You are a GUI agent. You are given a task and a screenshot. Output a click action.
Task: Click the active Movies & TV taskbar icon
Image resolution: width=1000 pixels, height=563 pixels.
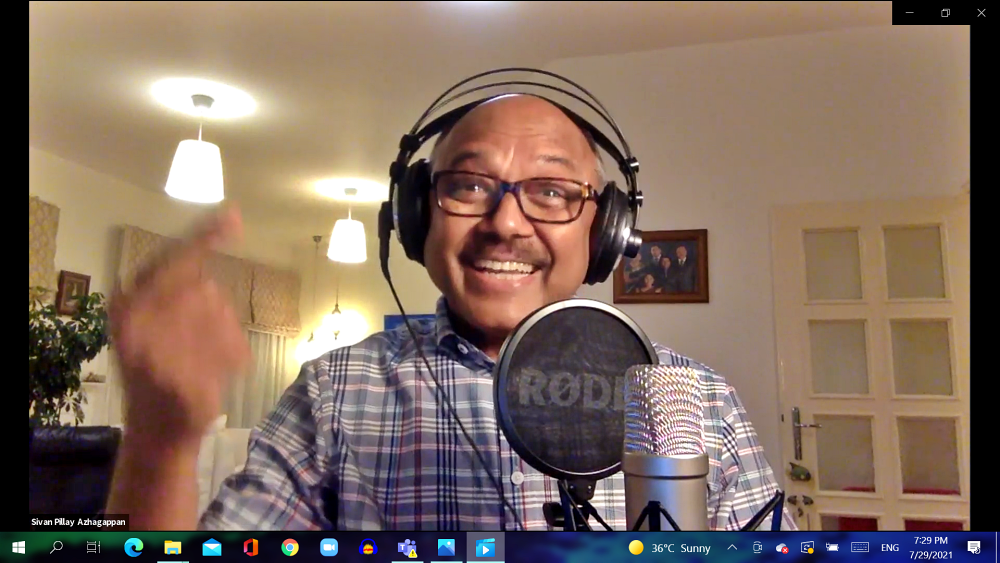485,547
